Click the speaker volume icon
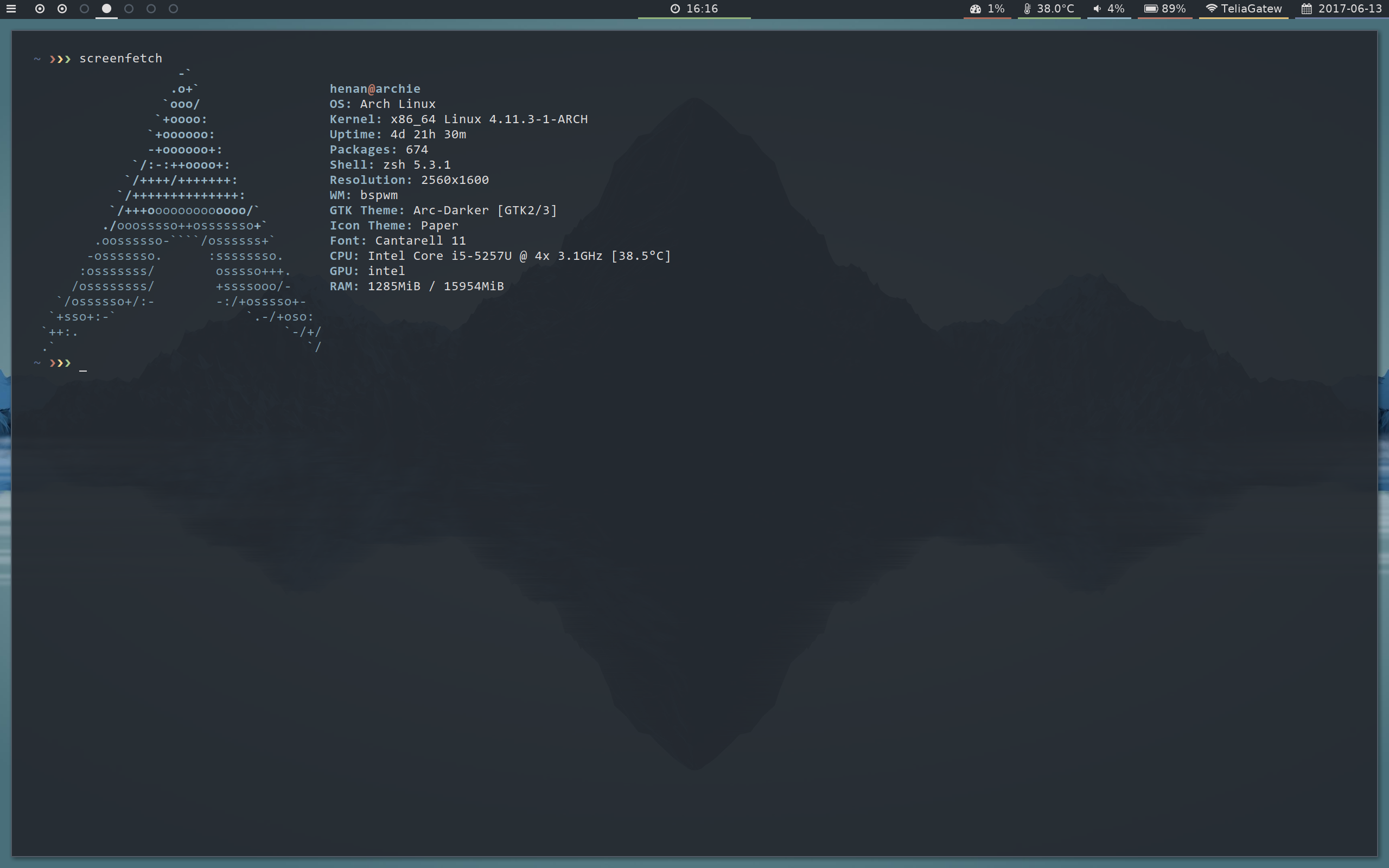The height and width of the screenshot is (868, 1389). click(x=1097, y=9)
